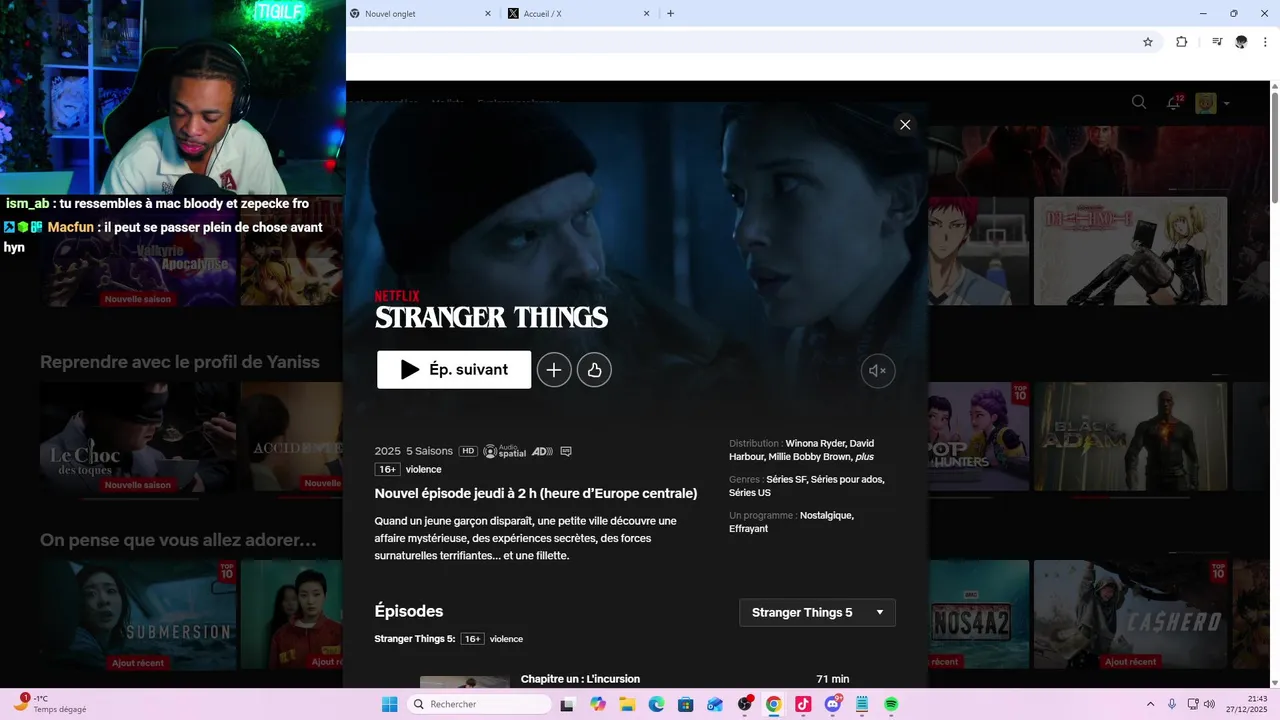This screenshot has height=720, width=1280.
Task: Click the 'plus' cast link
Action: click(x=864, y=457)
